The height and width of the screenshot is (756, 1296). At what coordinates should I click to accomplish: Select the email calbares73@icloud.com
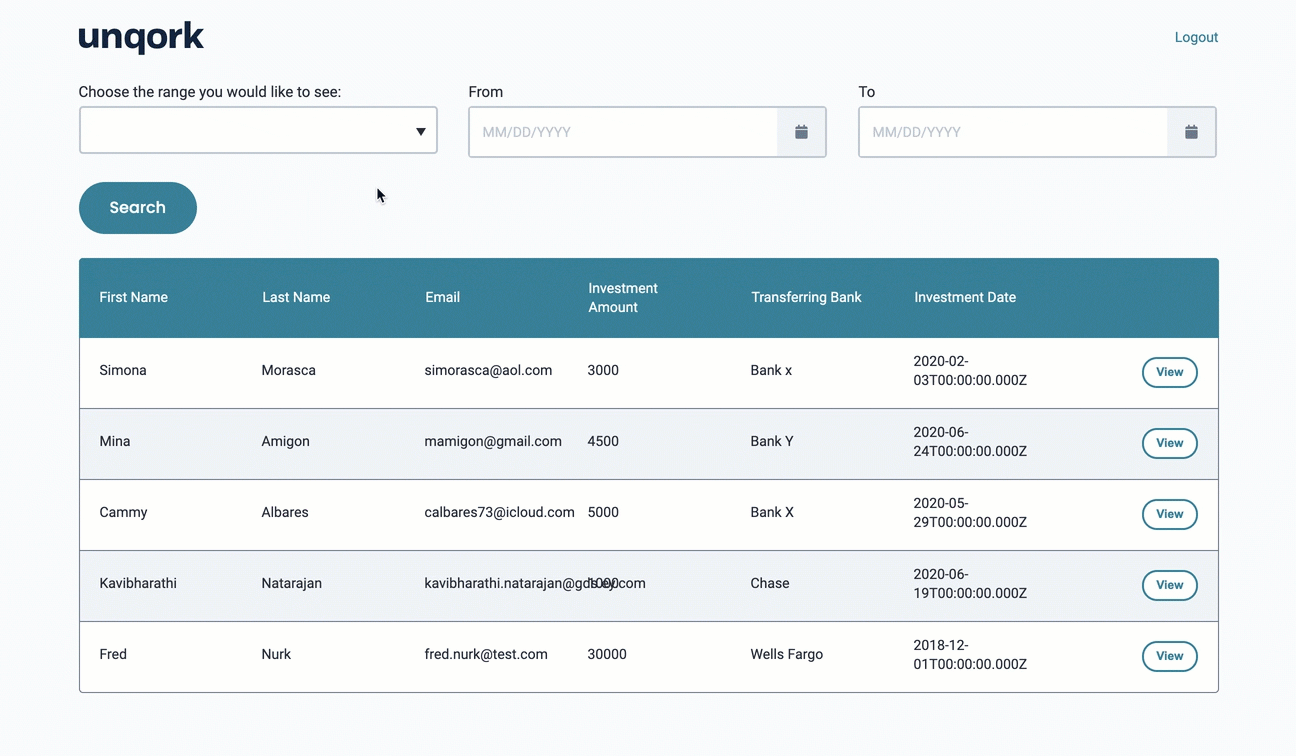coord(499,512)
